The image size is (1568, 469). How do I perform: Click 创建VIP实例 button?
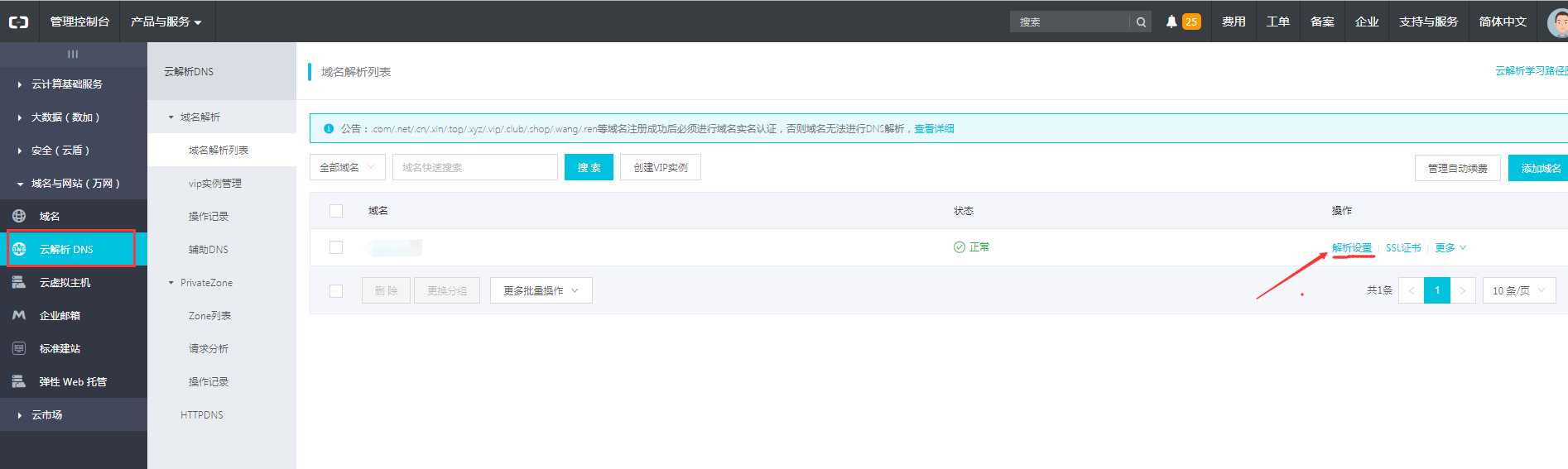click(661, 167)
